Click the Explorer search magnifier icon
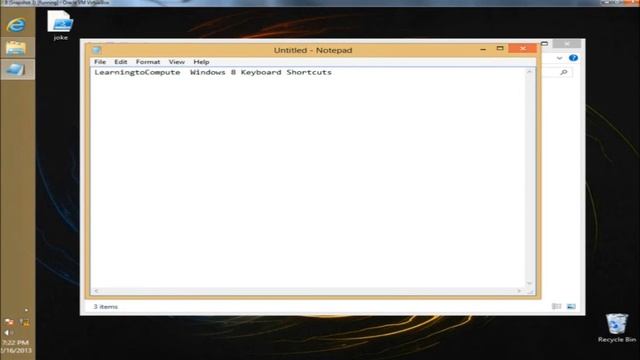The height and width of the screenshot is (360, 640). [564, 72]
